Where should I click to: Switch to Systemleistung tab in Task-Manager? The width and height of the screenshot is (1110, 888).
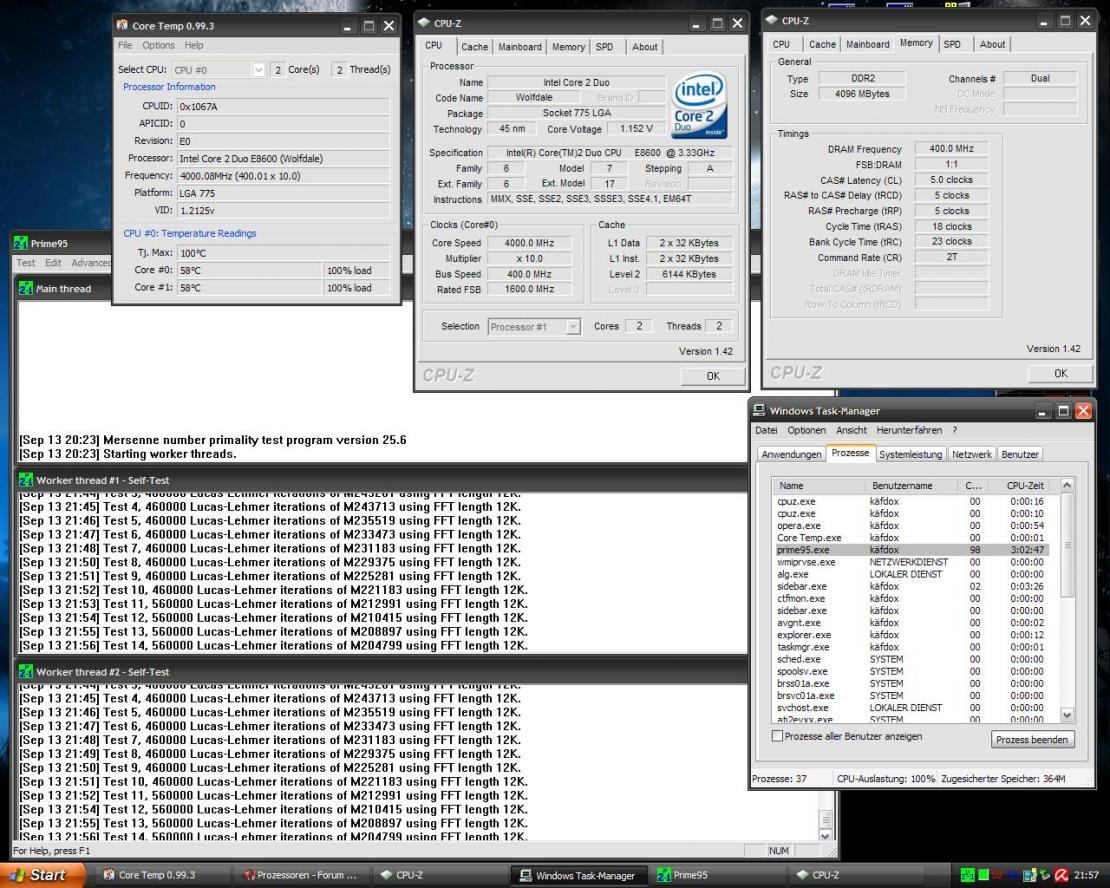[x=910, y=454]
